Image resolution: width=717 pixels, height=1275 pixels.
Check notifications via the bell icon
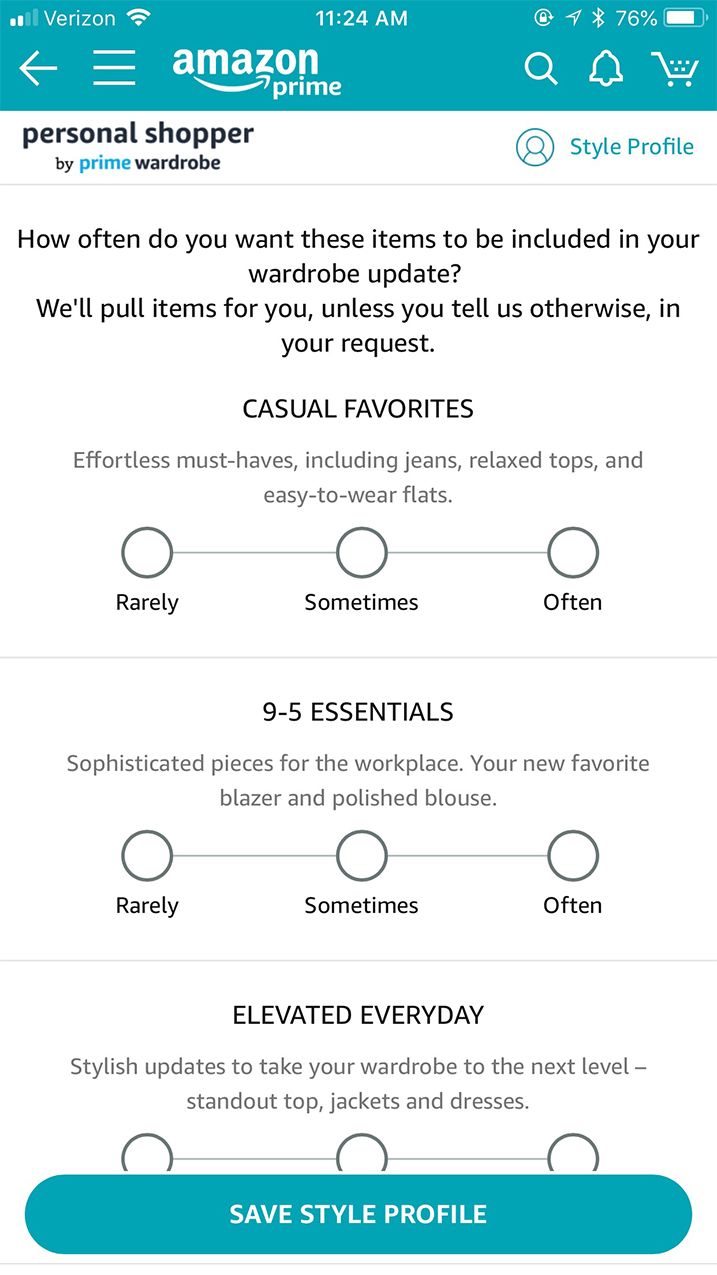point(606,68)
